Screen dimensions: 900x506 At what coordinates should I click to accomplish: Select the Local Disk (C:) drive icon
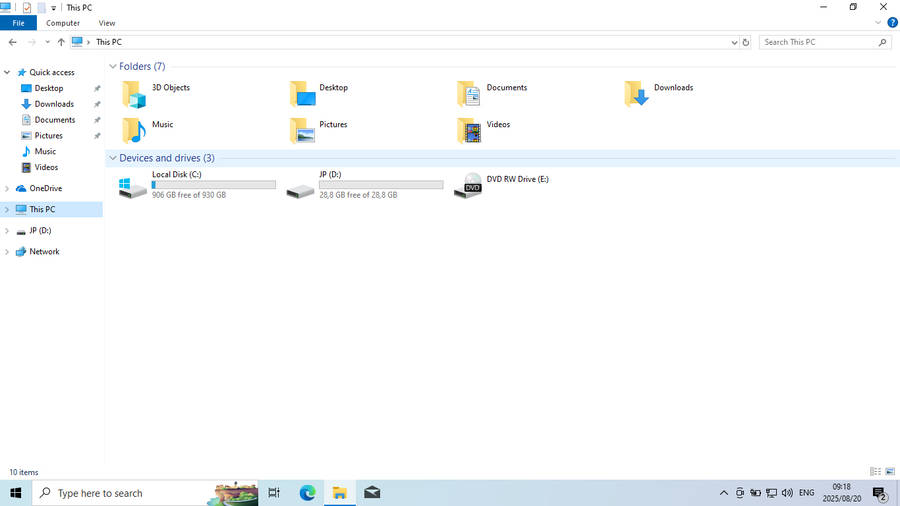point(132,186)
